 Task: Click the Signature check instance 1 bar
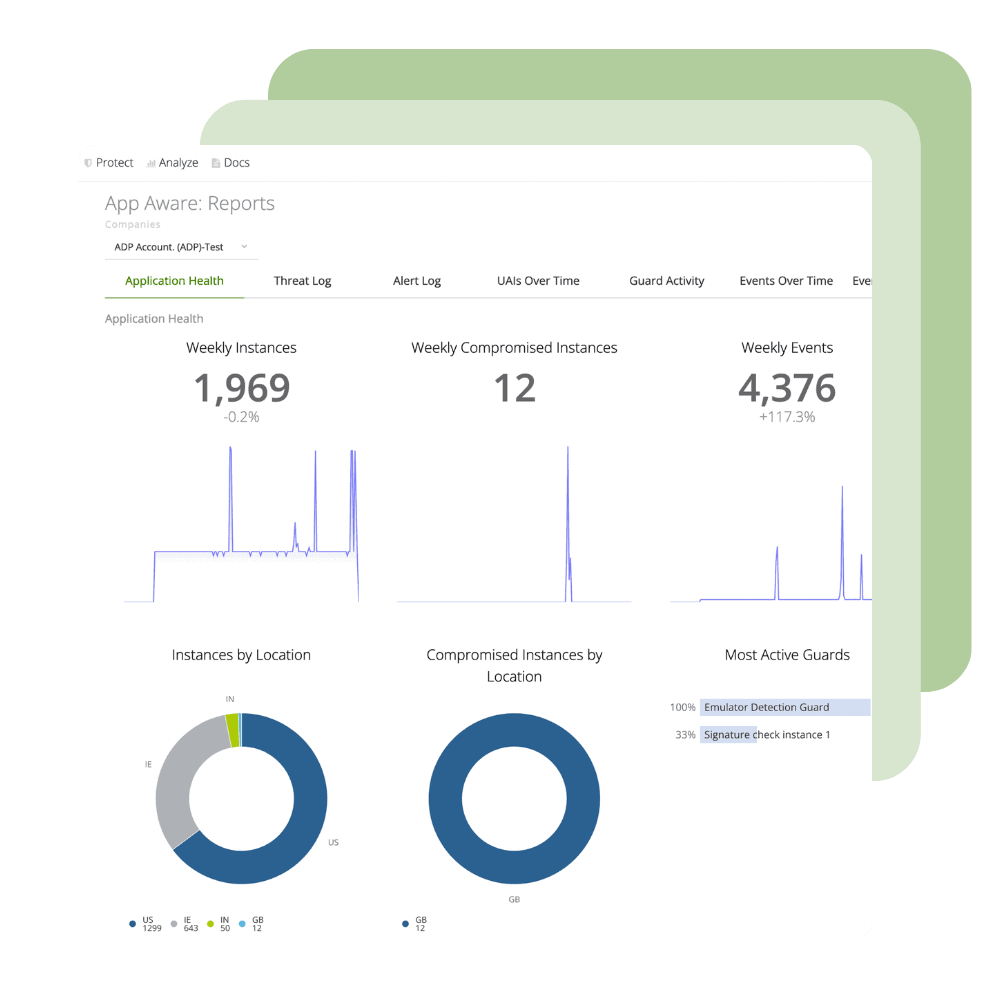tap(728, 735)
